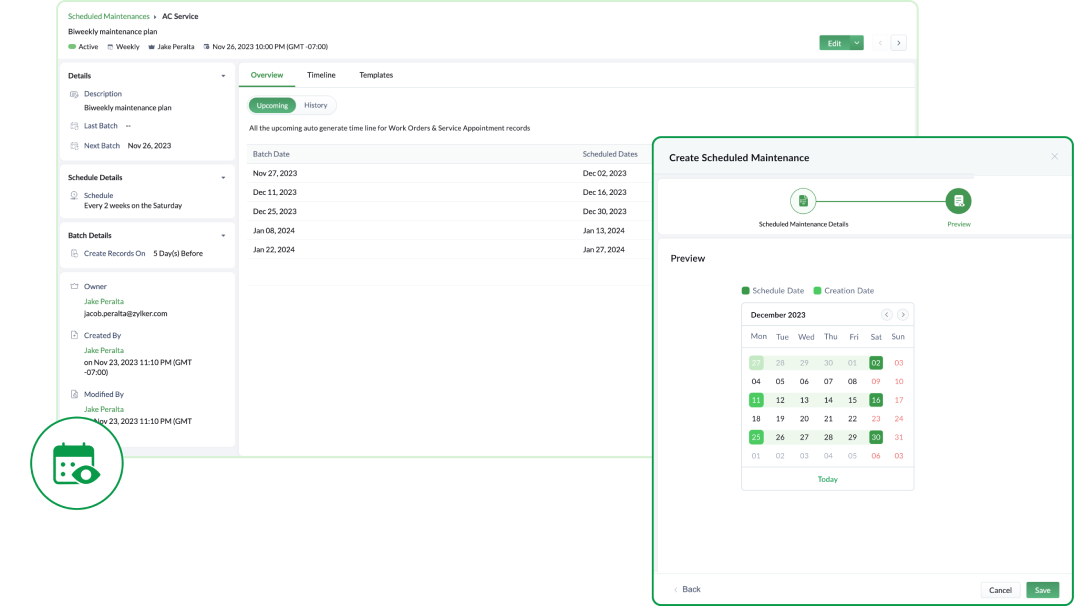Enable the Upcoming filter pill
The height and width of the screenshot is (606, 1074).
coord(271,105)
